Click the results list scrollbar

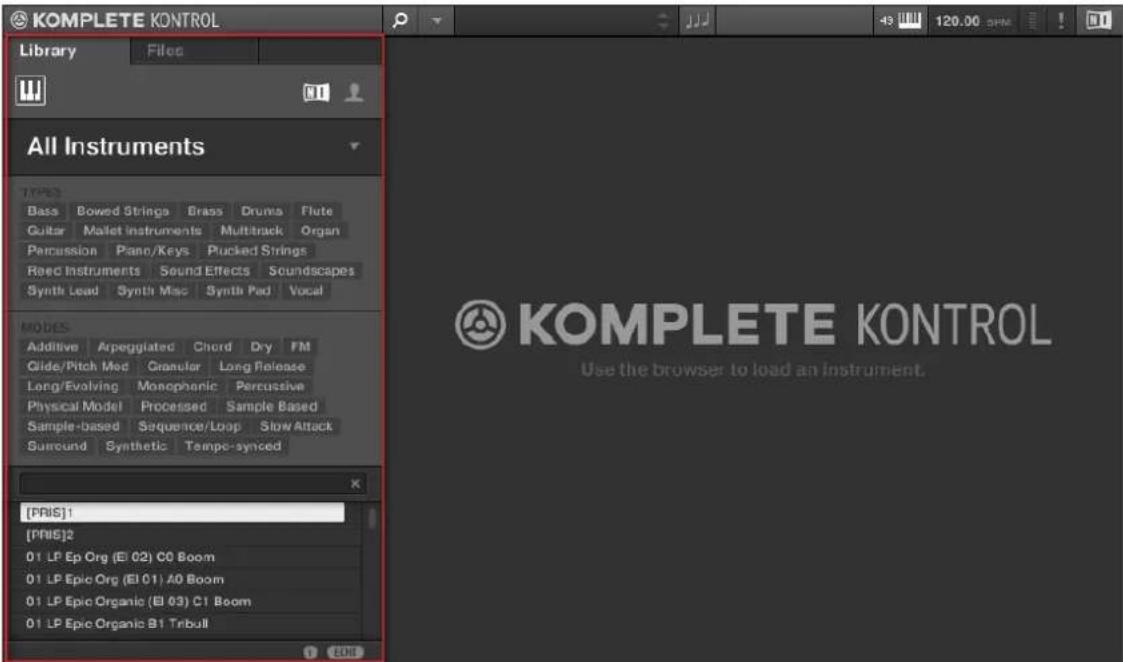coord(372,519)
